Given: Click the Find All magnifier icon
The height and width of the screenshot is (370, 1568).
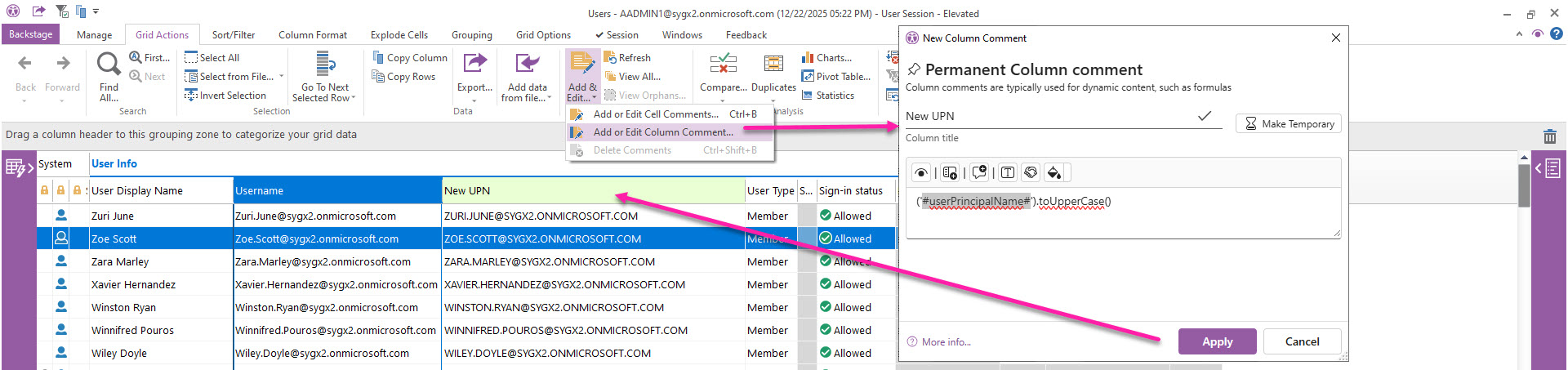Looking at the screenshot, I should pyautogui.click(x=109, y=64).
